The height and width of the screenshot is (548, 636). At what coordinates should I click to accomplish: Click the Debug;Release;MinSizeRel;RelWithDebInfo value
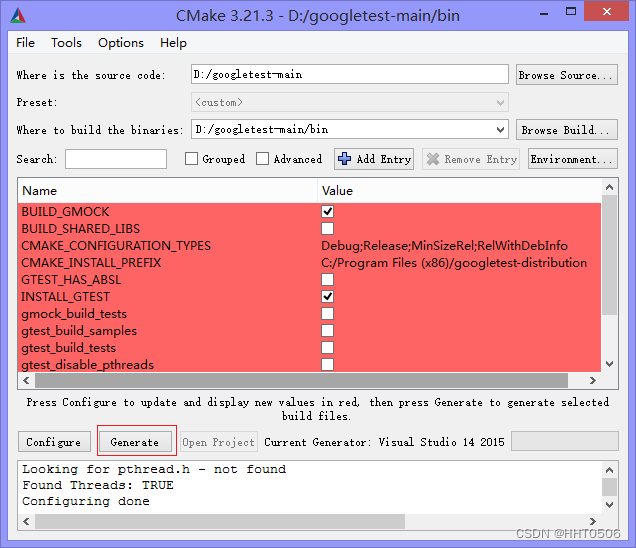(x=445, y=246)
